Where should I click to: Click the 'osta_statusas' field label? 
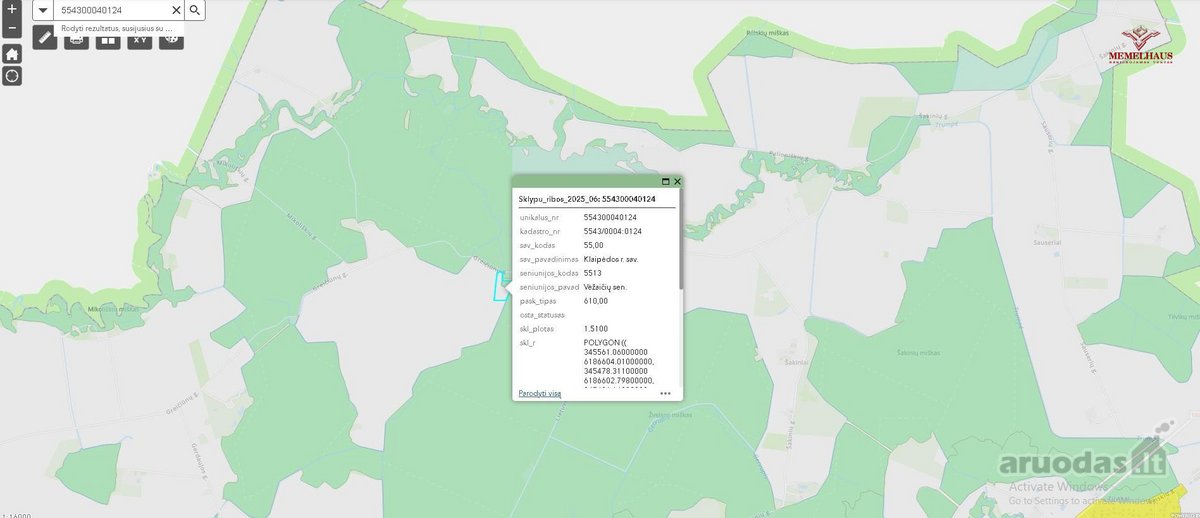542,314
